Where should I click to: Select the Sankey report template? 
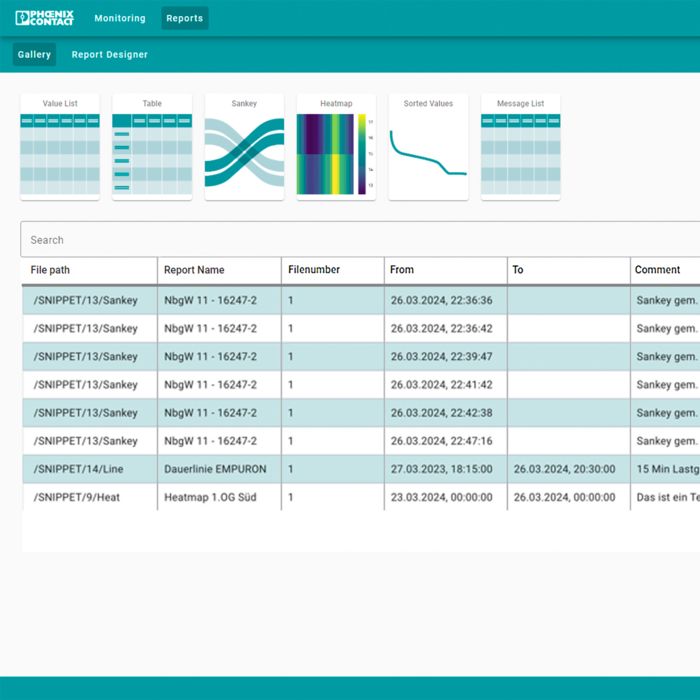click(x=244, y=147)
